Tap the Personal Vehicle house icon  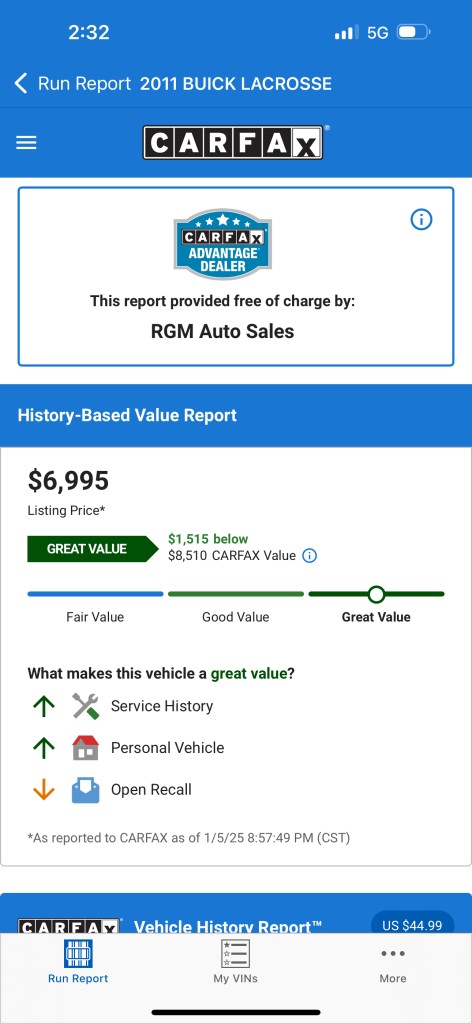pos(86,748)
